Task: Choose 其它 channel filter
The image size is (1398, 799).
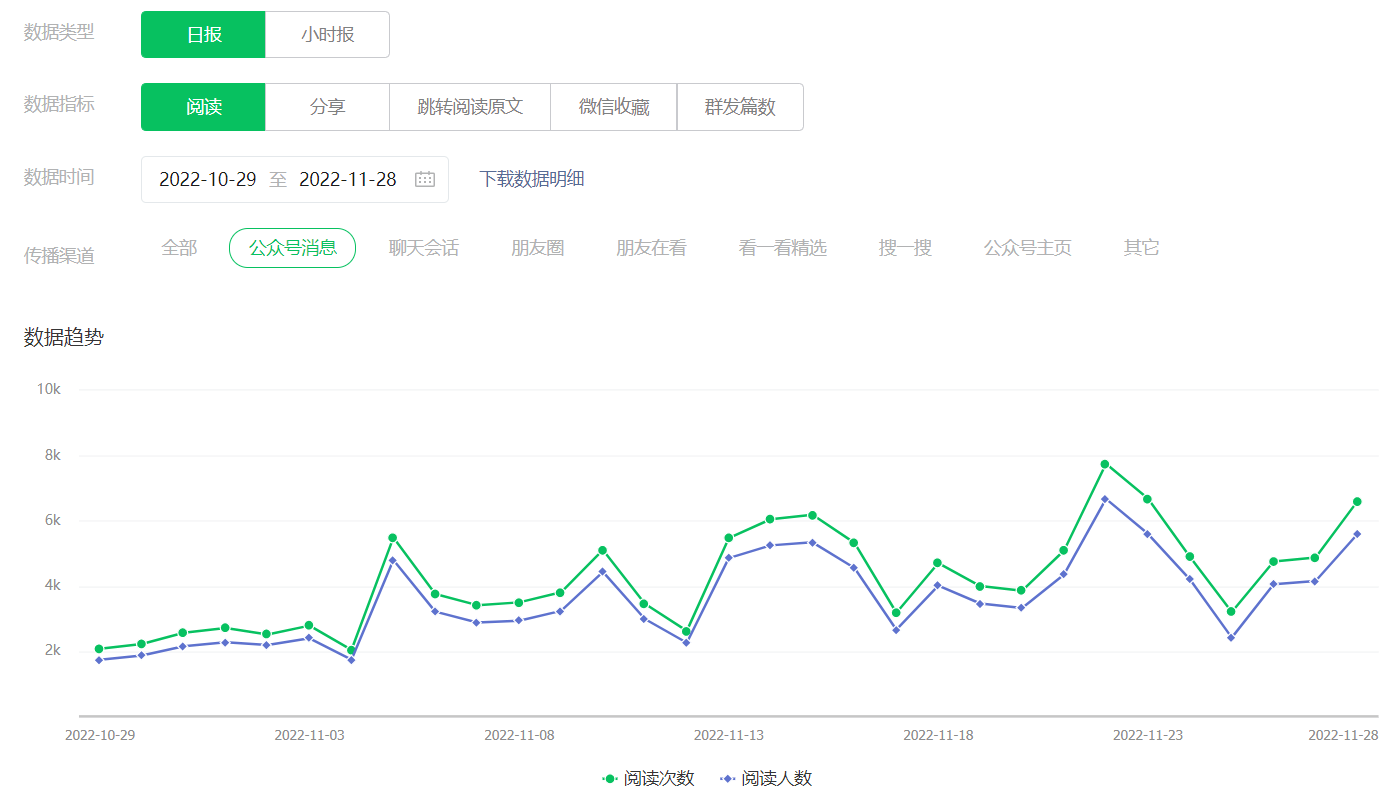Action: (x=1142, y=248)
